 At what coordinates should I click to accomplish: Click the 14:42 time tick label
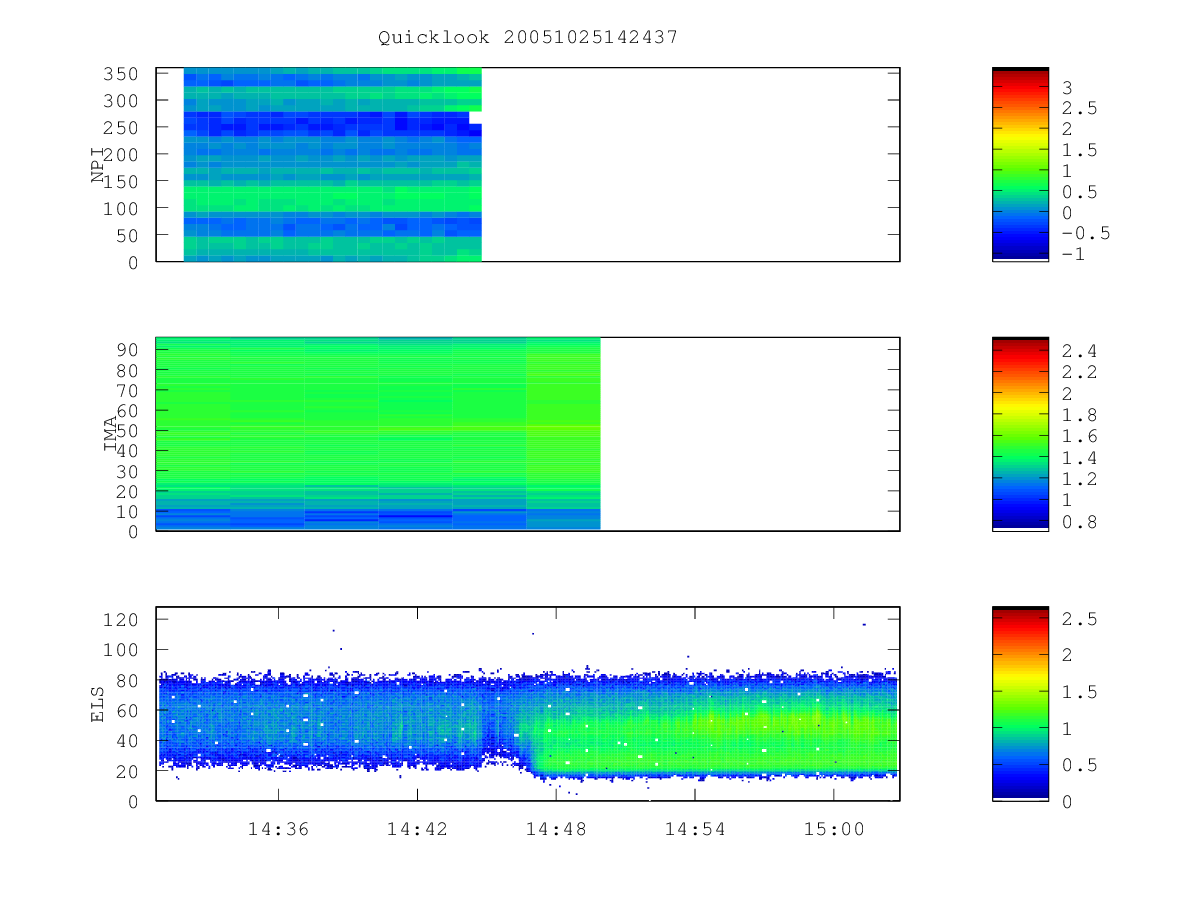[x=416, y=829]
